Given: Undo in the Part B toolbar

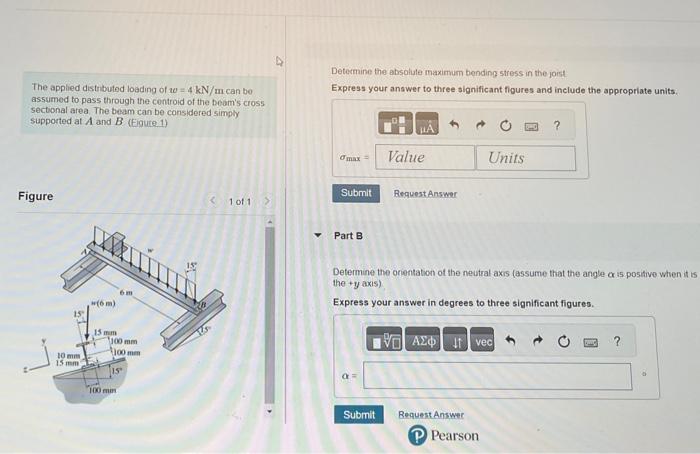Looking at the screenshot, I should pyautogui.click(x=510, y=341).
